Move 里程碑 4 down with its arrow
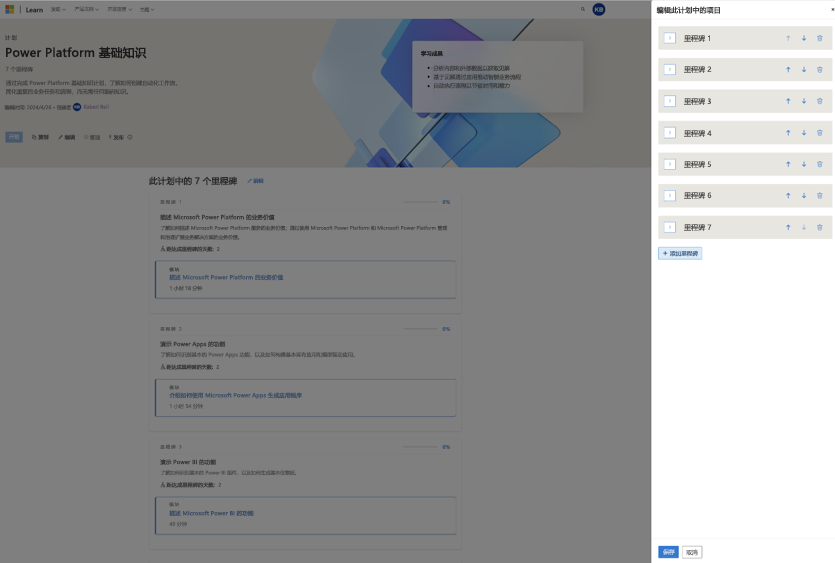The width and height of the screenshot is (835, 563). point(804,133)
